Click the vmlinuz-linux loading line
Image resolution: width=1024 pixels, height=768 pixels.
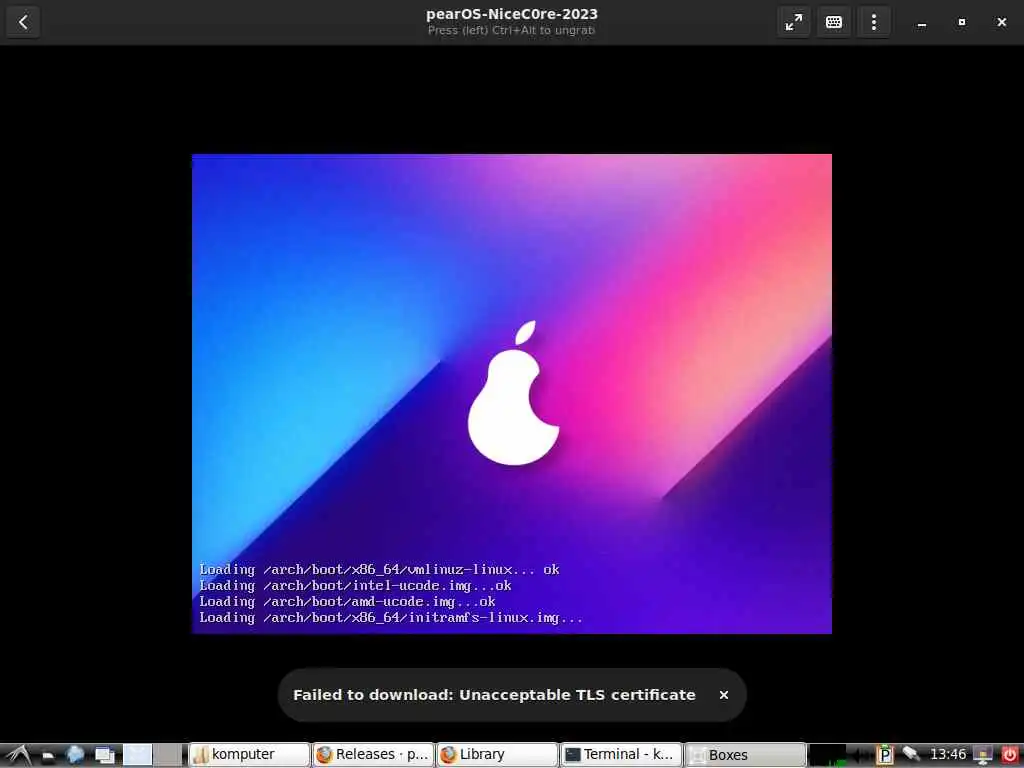pos(379,569)
